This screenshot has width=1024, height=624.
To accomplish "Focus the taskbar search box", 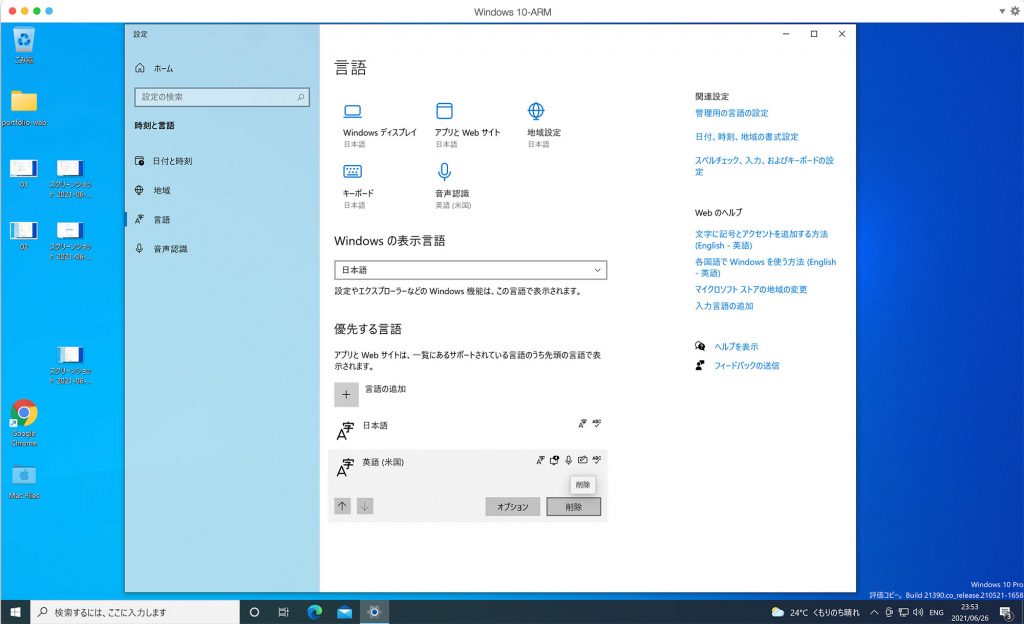I will click(135, 612).
